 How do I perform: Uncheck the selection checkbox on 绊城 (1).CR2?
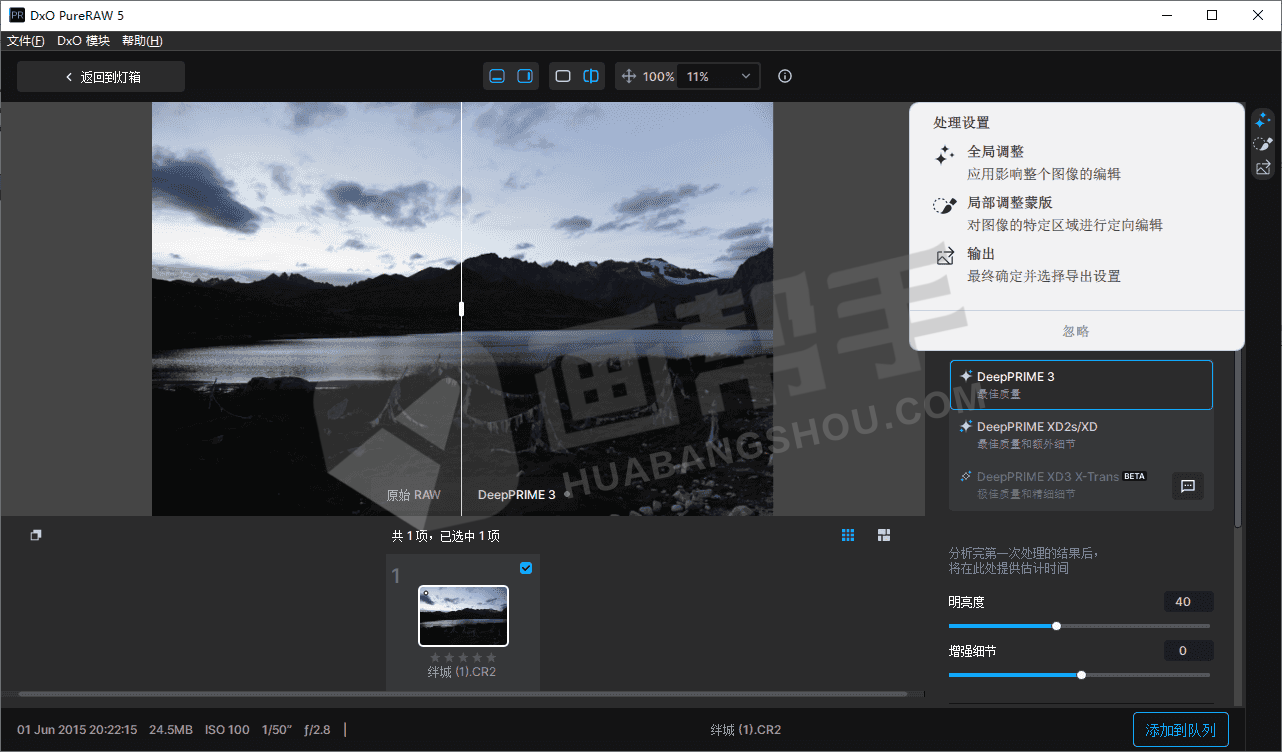(526, 568)
